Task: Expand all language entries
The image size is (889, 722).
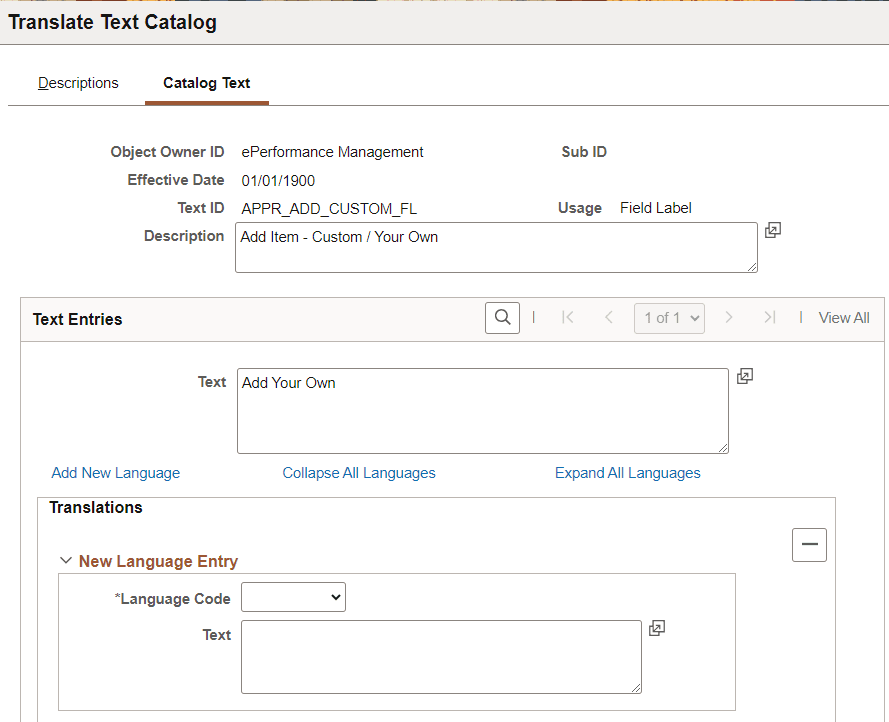Action: 627,472
